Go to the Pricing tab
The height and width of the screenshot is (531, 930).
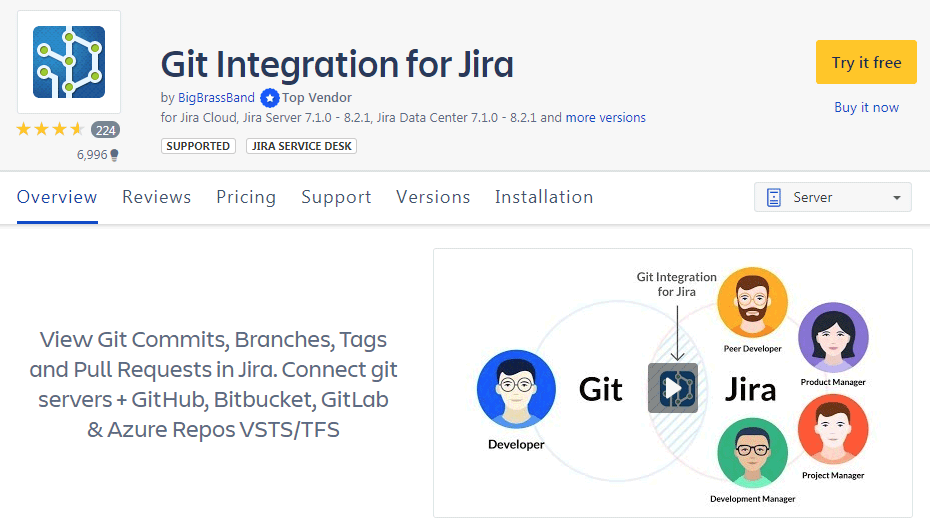point(246,197)
